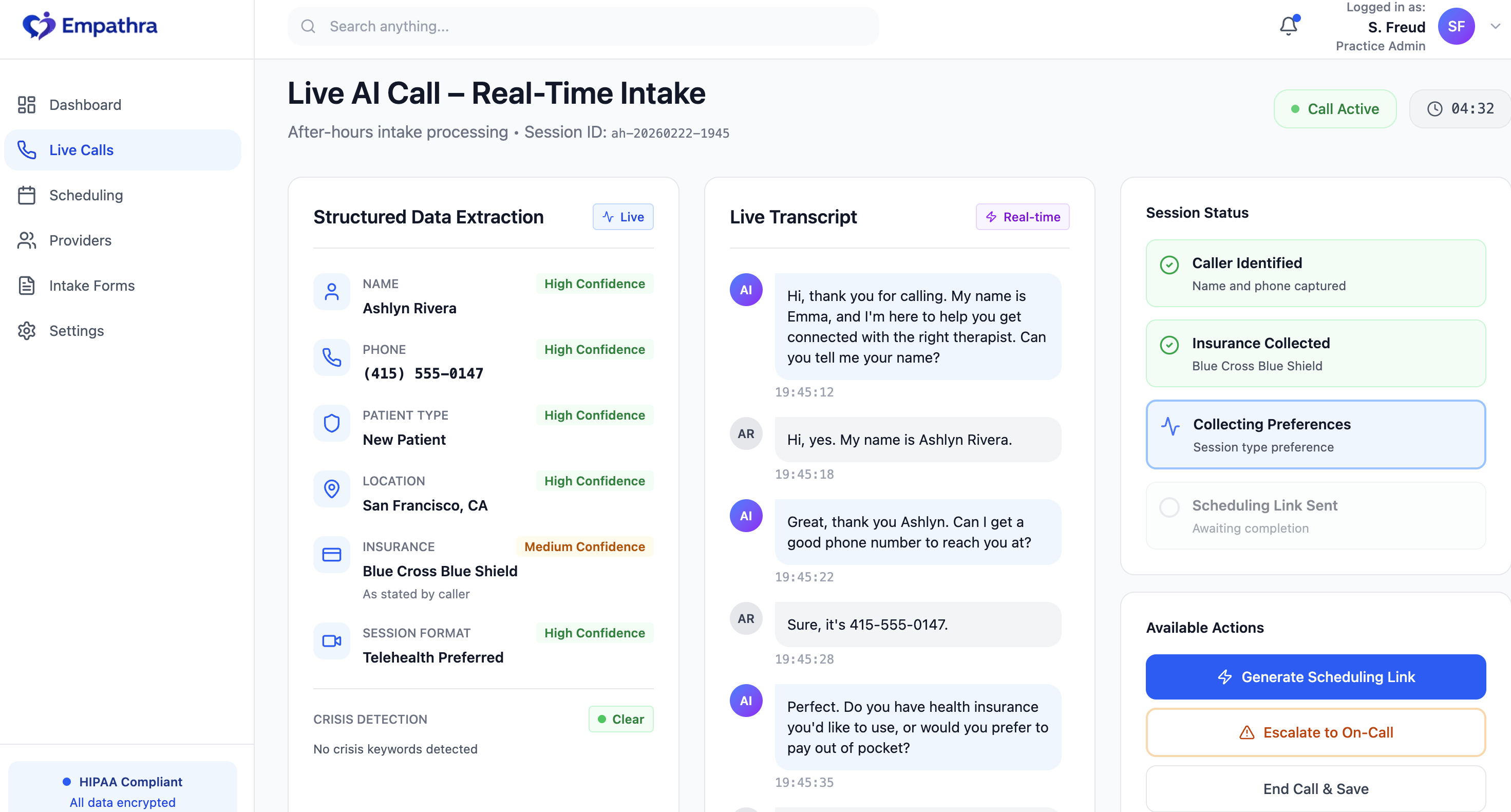The image size is (1511, 812).
Task: Toggle the Real-time badge on Live Transcript
Action: tap(1023, 217)
